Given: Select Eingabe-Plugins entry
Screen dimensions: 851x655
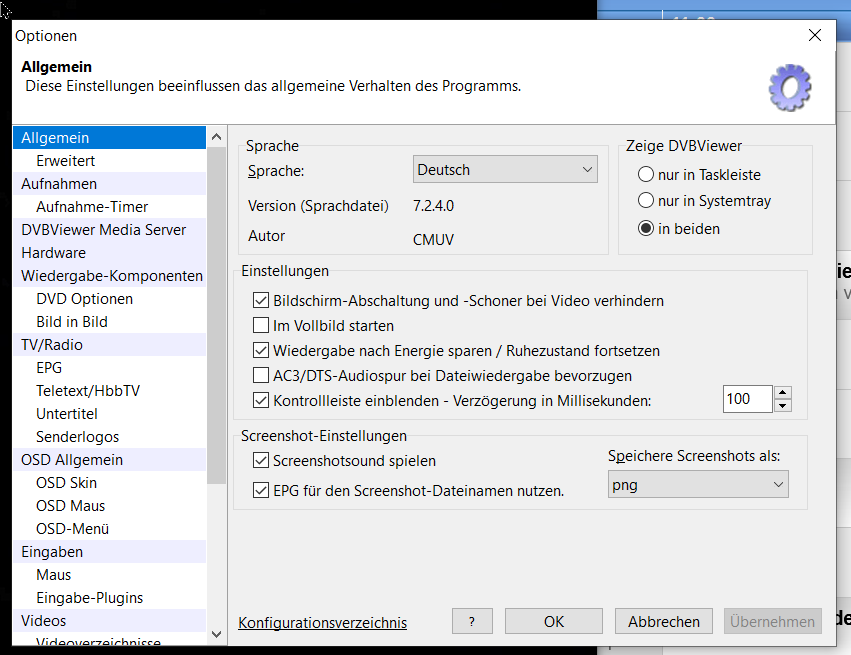Looking at the screenshot, I should click(109, 597).
